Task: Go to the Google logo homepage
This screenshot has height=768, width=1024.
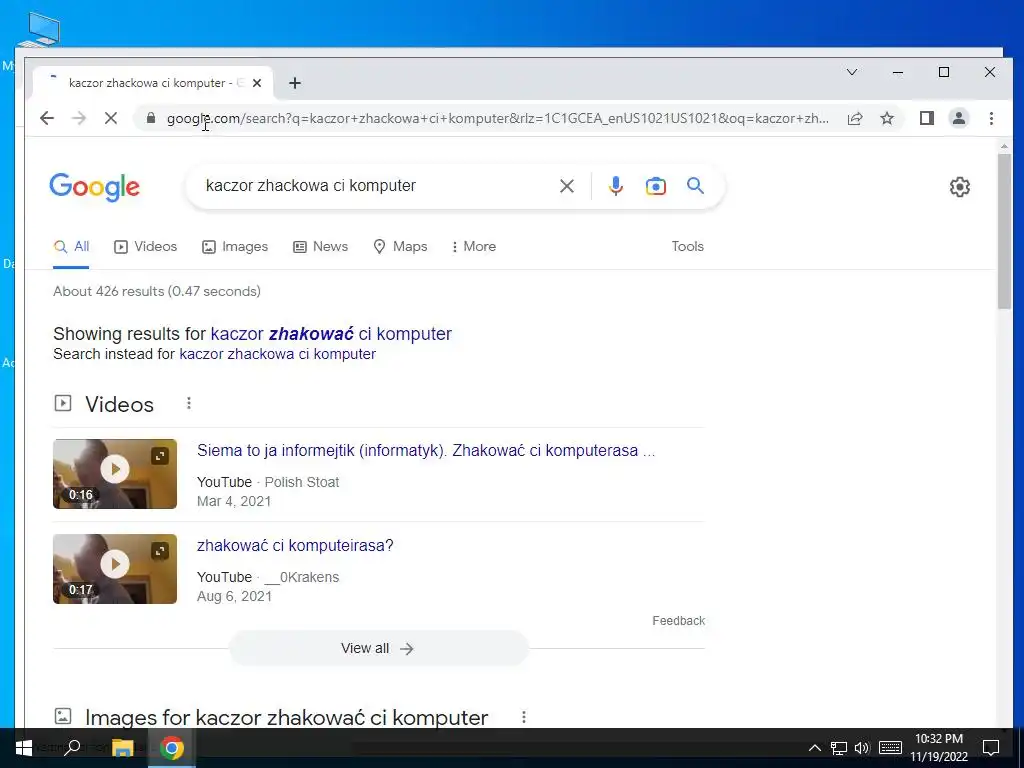Action: (x=95, y=187)
